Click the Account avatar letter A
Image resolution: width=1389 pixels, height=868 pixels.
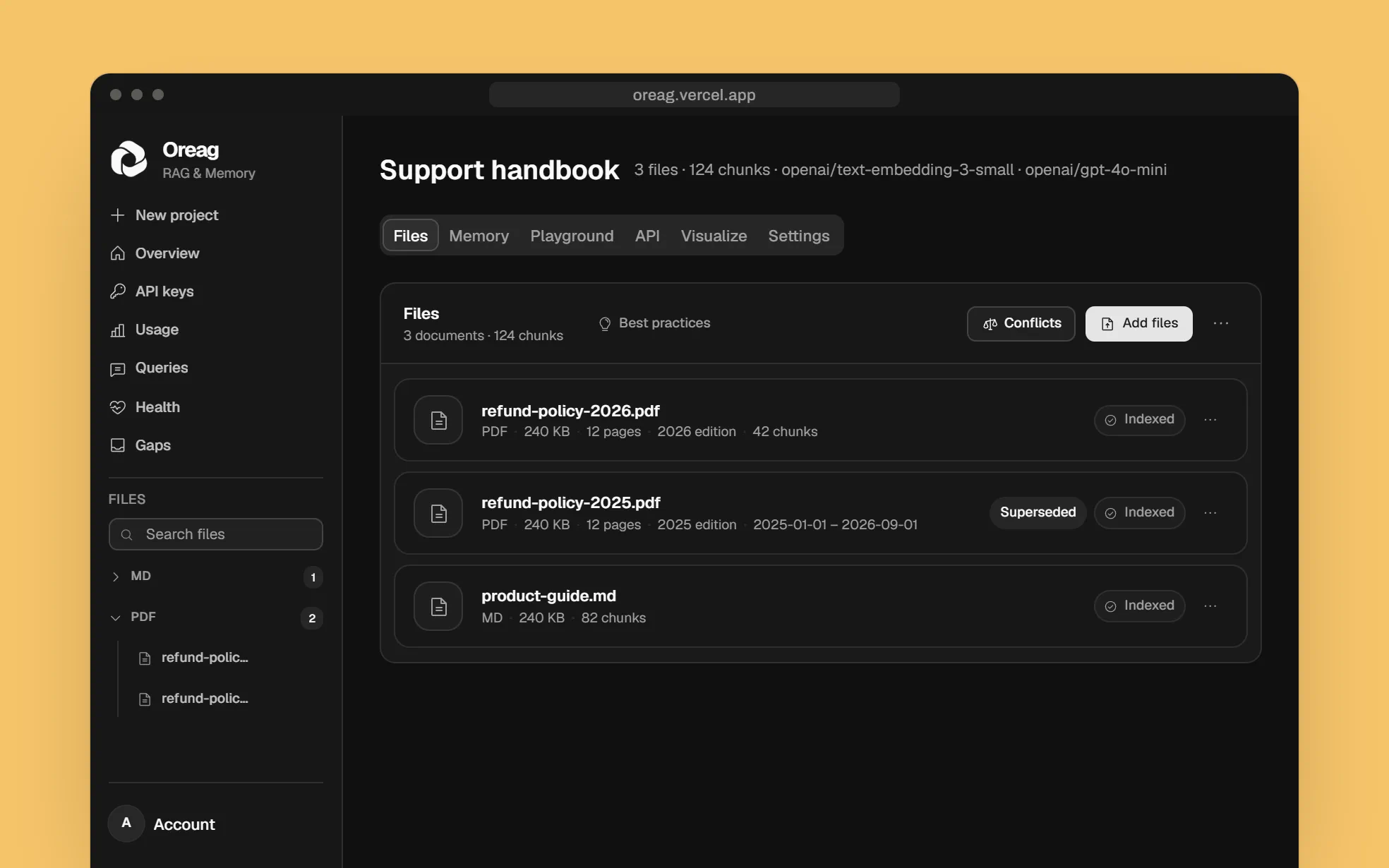coord(126,823)
